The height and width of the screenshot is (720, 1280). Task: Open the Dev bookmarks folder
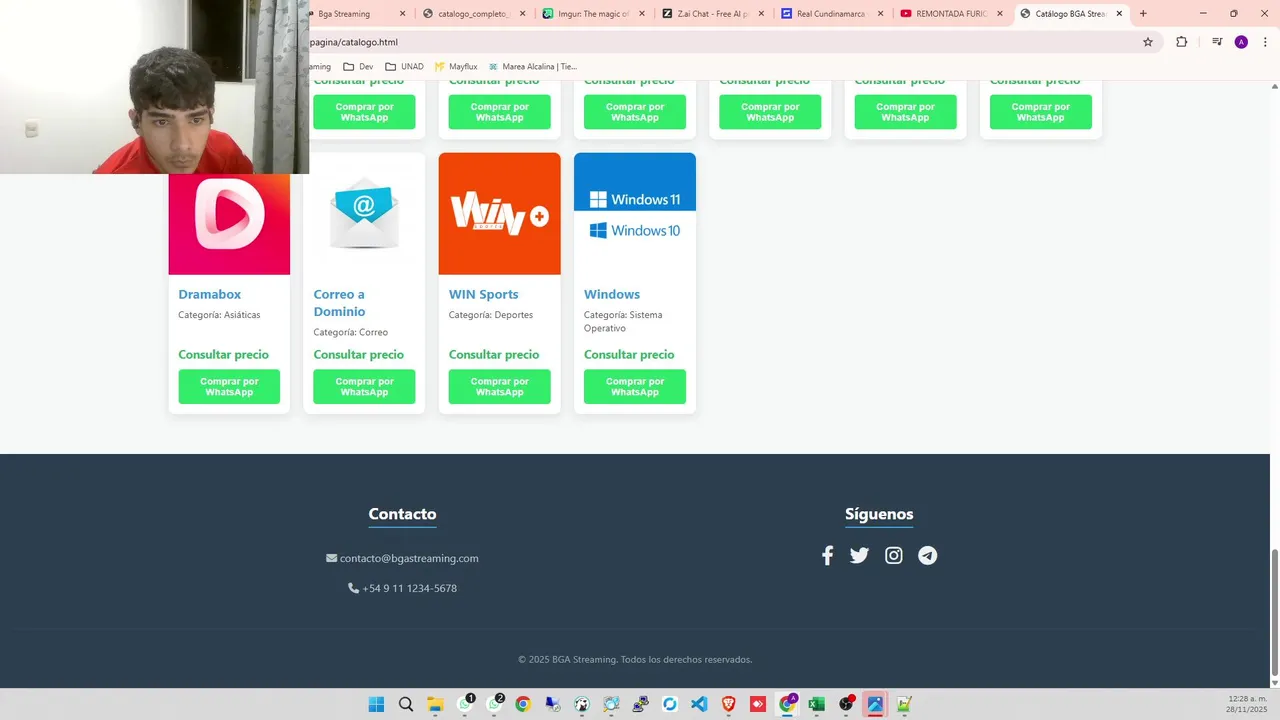tap(358, 67)
